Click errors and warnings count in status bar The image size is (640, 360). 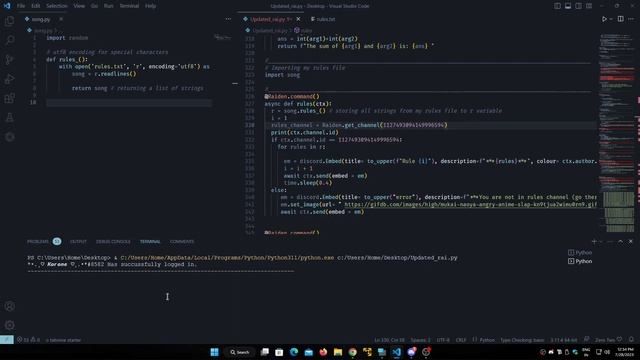[x=29, y=340]
